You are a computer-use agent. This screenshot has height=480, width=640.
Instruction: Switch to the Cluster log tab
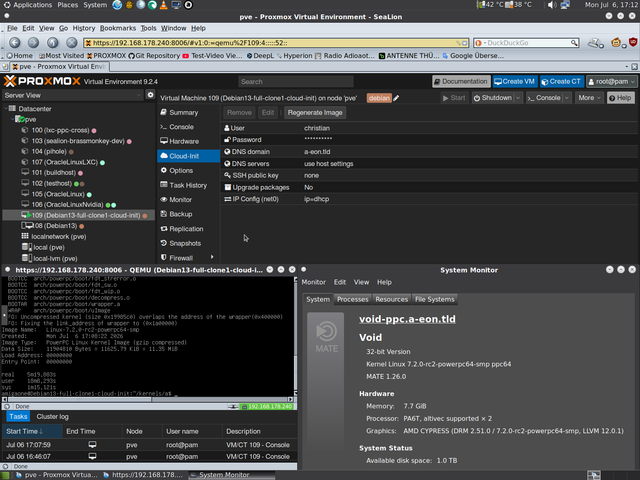(53, 417)
